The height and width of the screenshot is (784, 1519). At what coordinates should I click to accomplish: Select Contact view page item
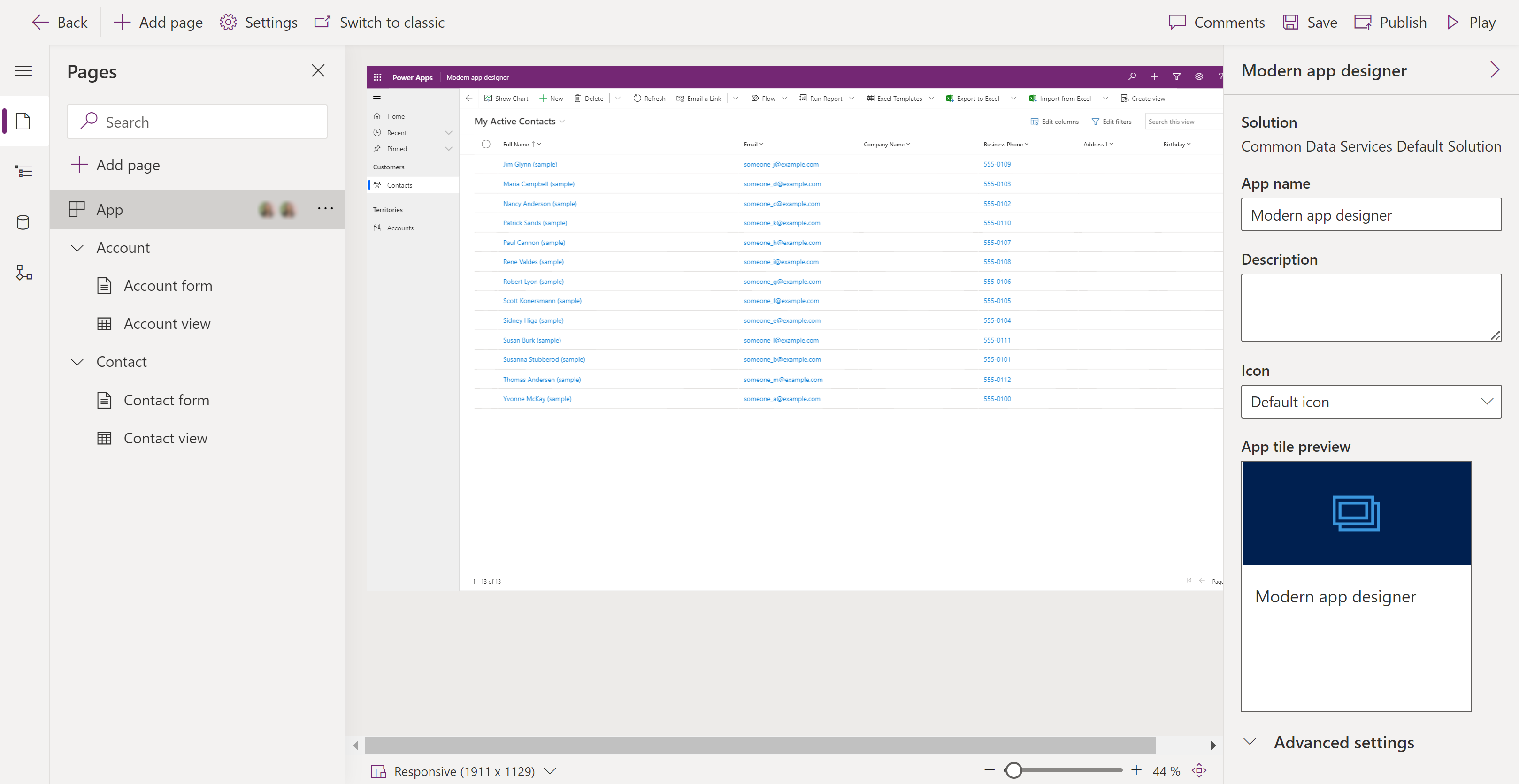point(164,437)
